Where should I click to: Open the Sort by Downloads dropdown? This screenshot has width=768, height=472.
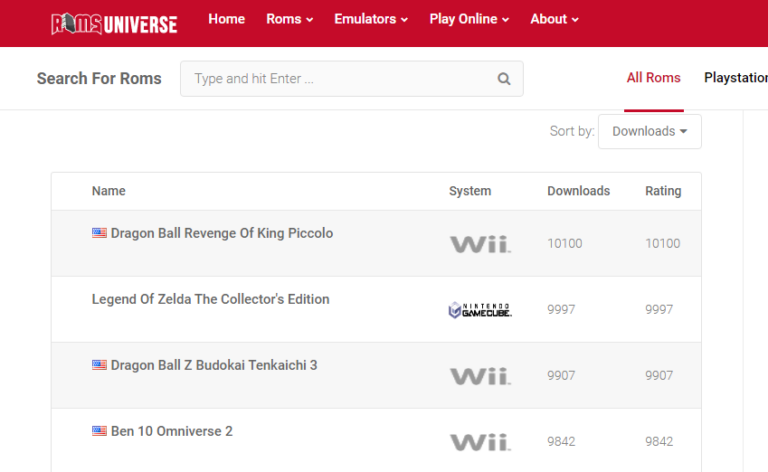click(649, 131)
